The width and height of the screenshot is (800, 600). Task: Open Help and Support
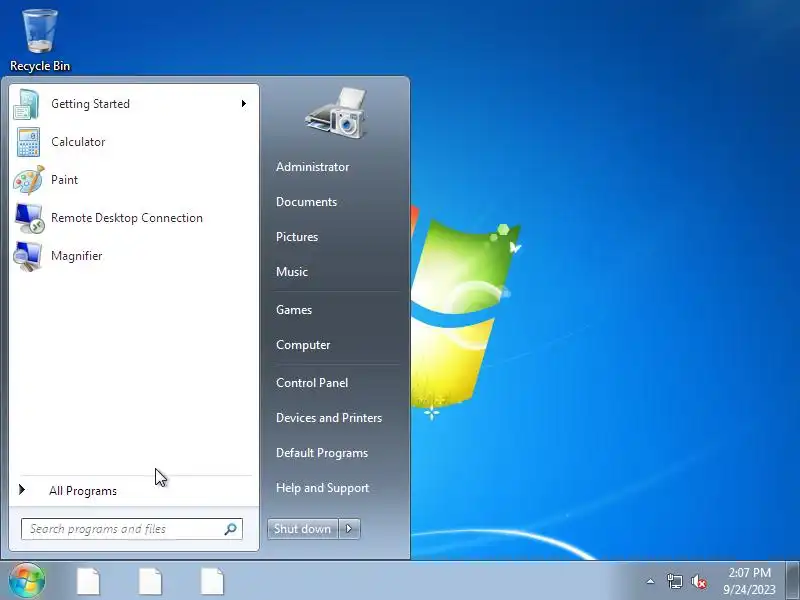click(322, 488)
